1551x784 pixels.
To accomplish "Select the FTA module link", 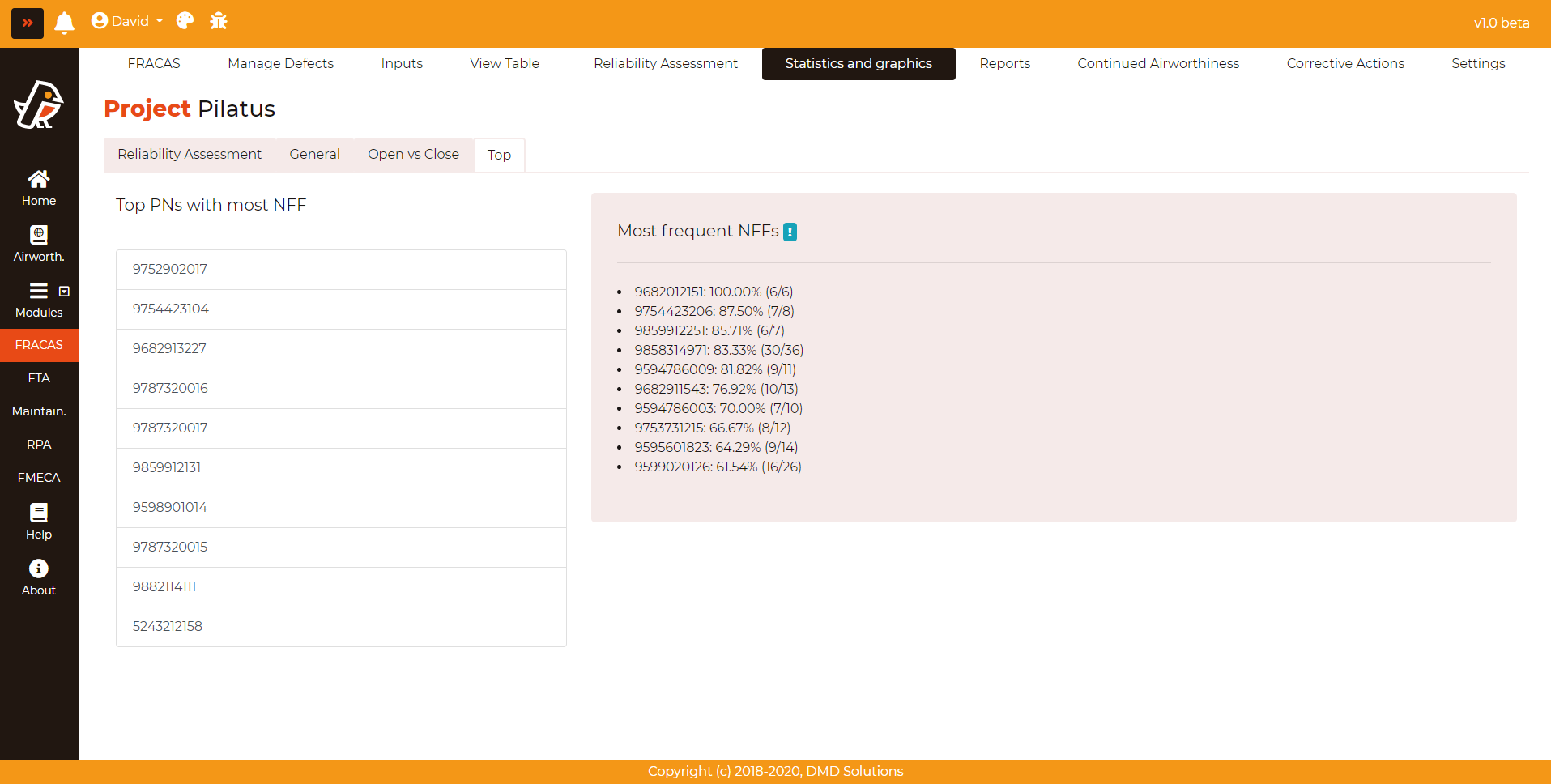I will pos(39,377).
